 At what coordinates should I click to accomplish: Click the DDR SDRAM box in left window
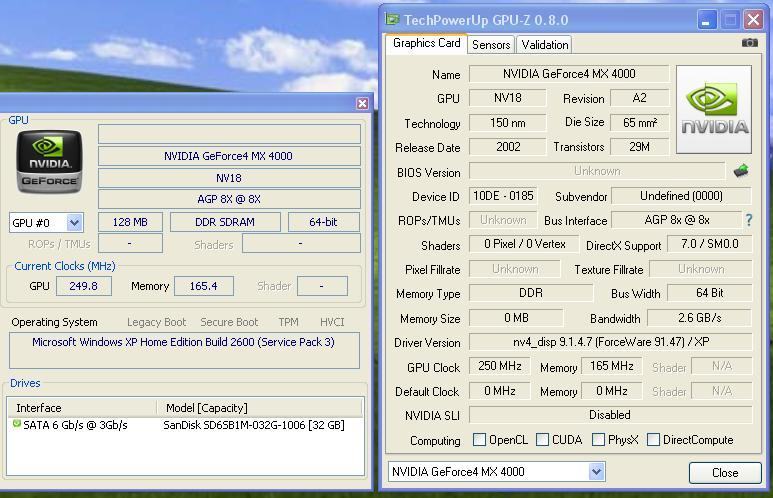(x=225, y=222)
